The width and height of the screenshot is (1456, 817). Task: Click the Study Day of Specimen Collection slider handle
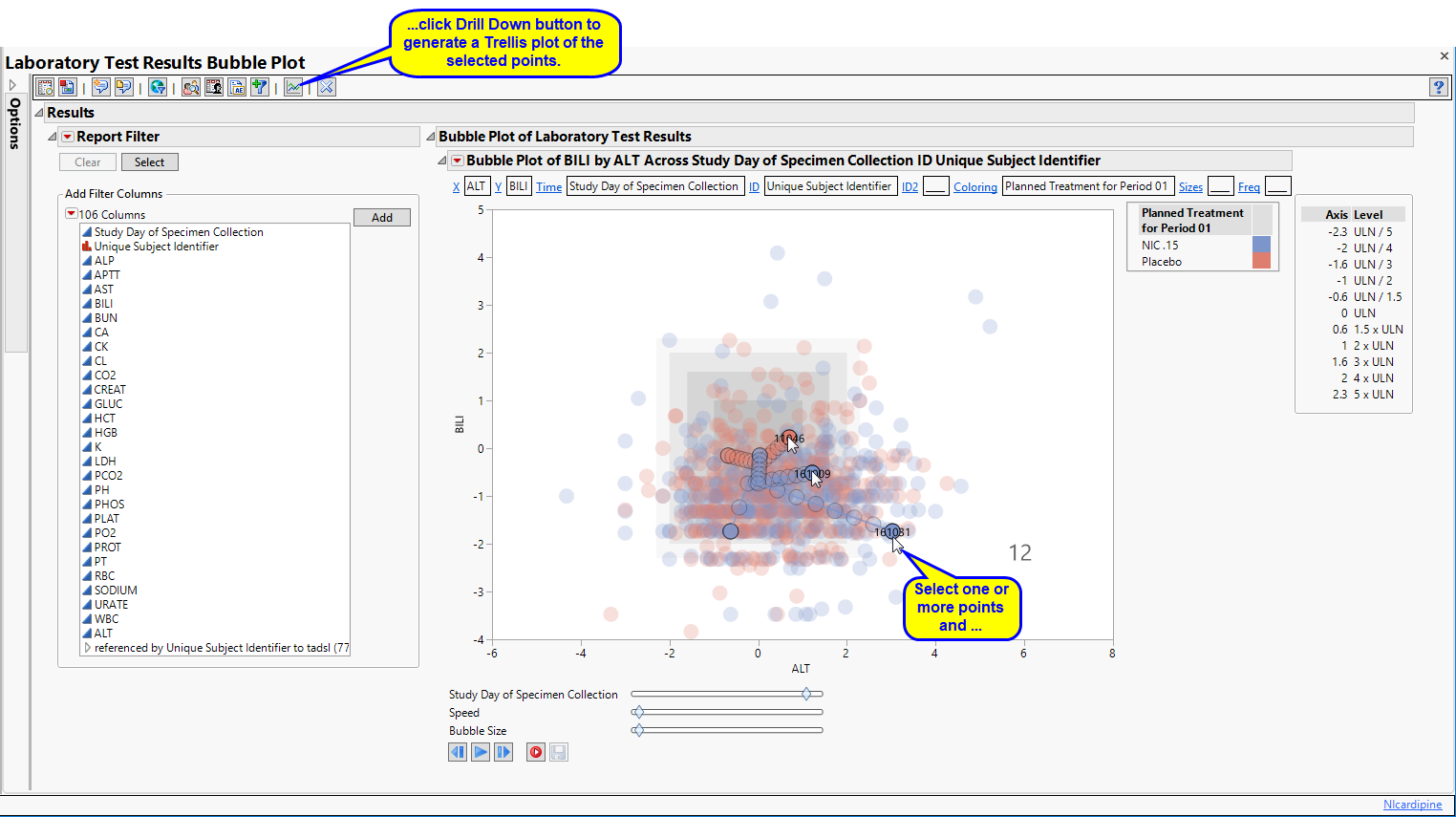806,694
